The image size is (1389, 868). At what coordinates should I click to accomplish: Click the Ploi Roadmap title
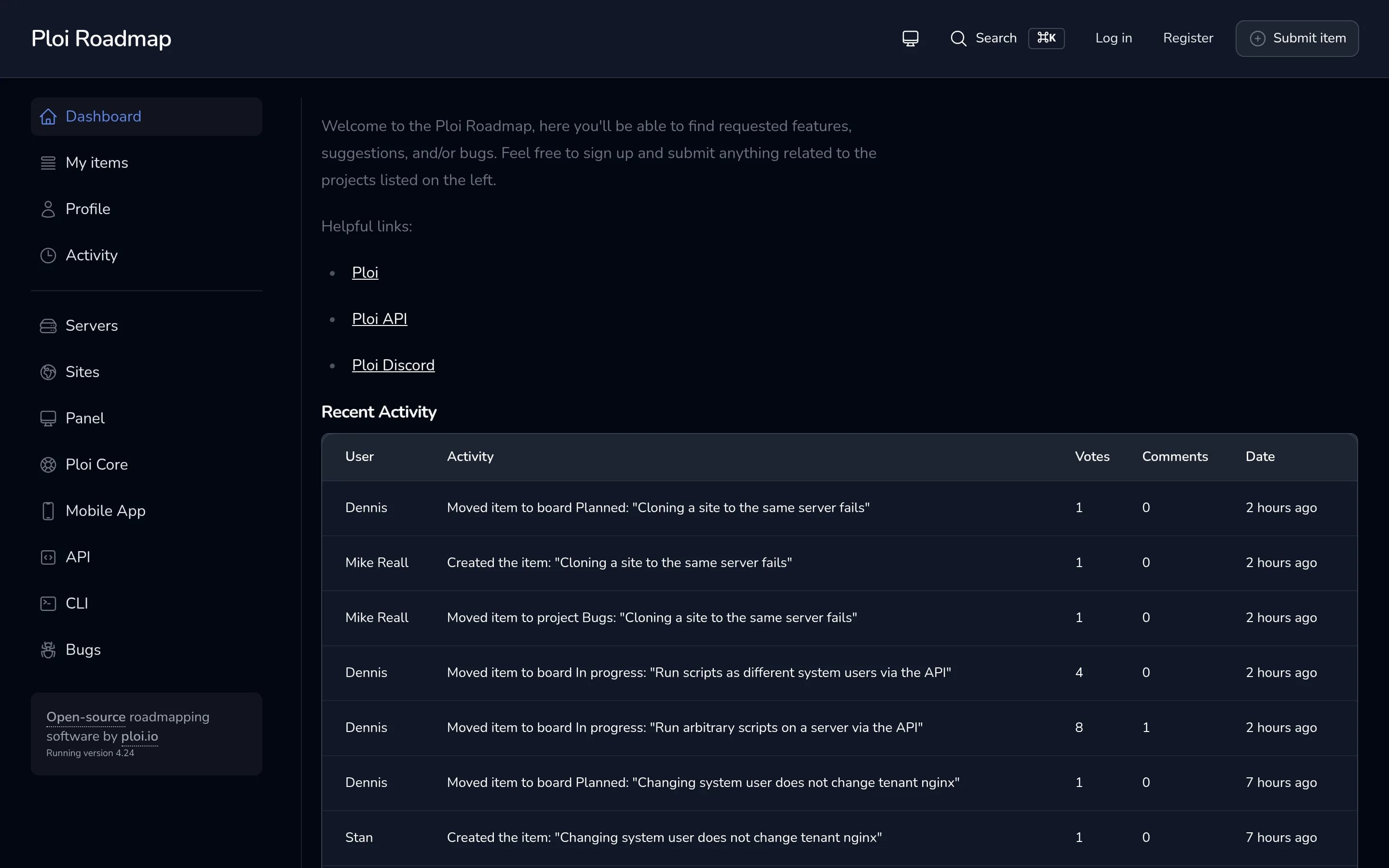pyautogui.click(x=101, y=39)
